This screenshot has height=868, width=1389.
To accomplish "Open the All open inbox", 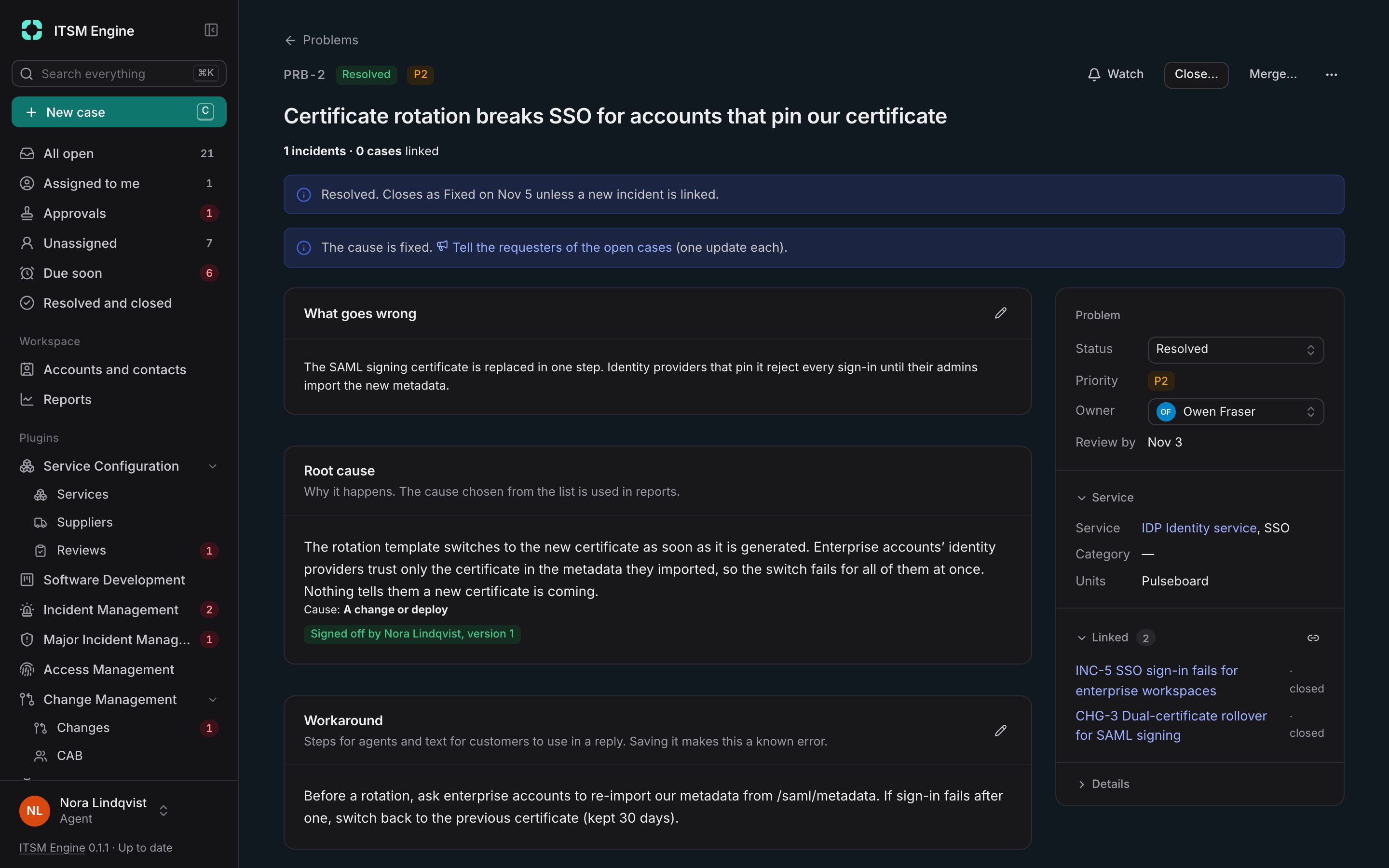I will [x=119, y=153].
